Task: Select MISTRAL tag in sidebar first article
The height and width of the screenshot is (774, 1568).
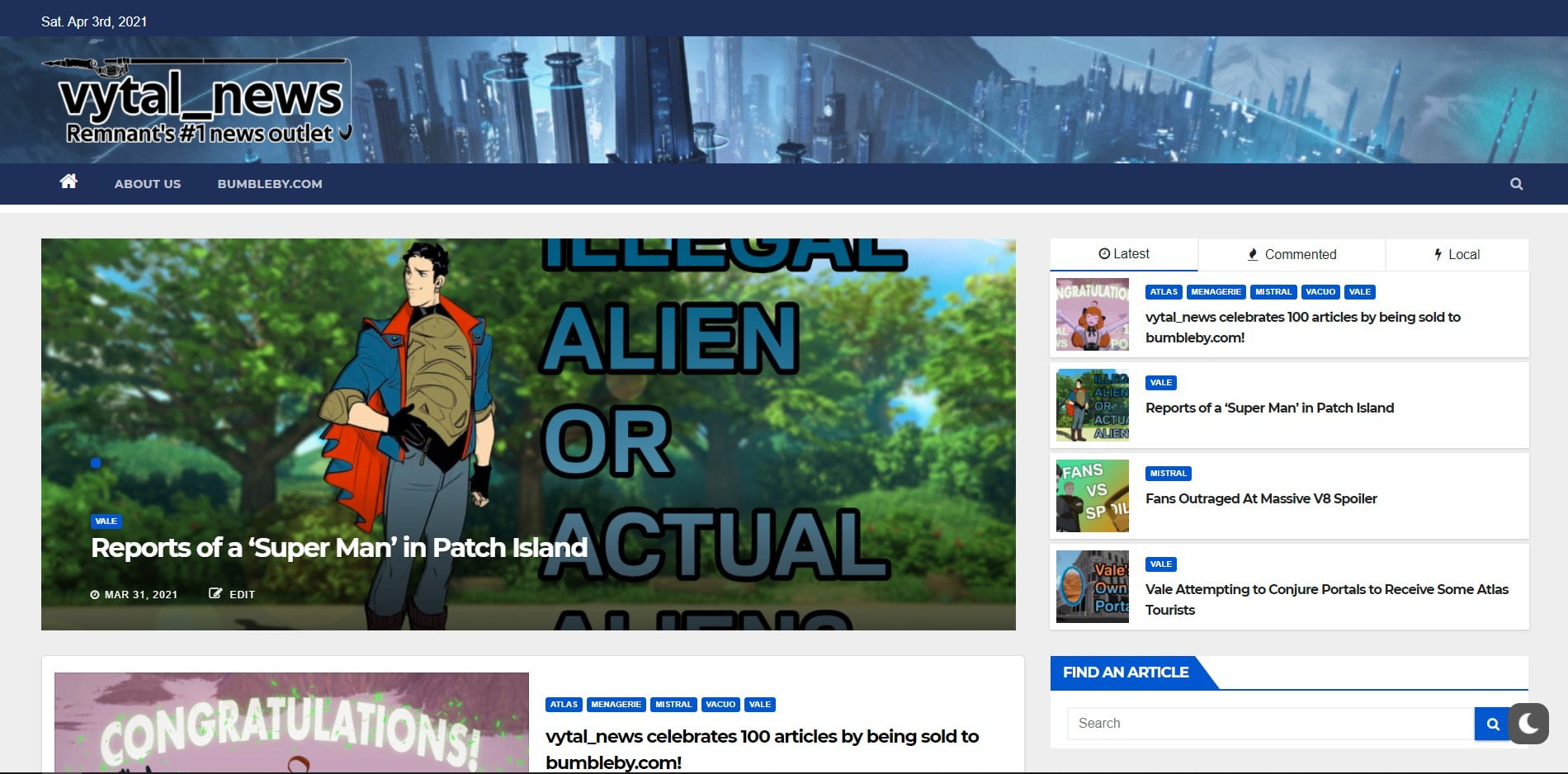Action: click(1273, 291)
